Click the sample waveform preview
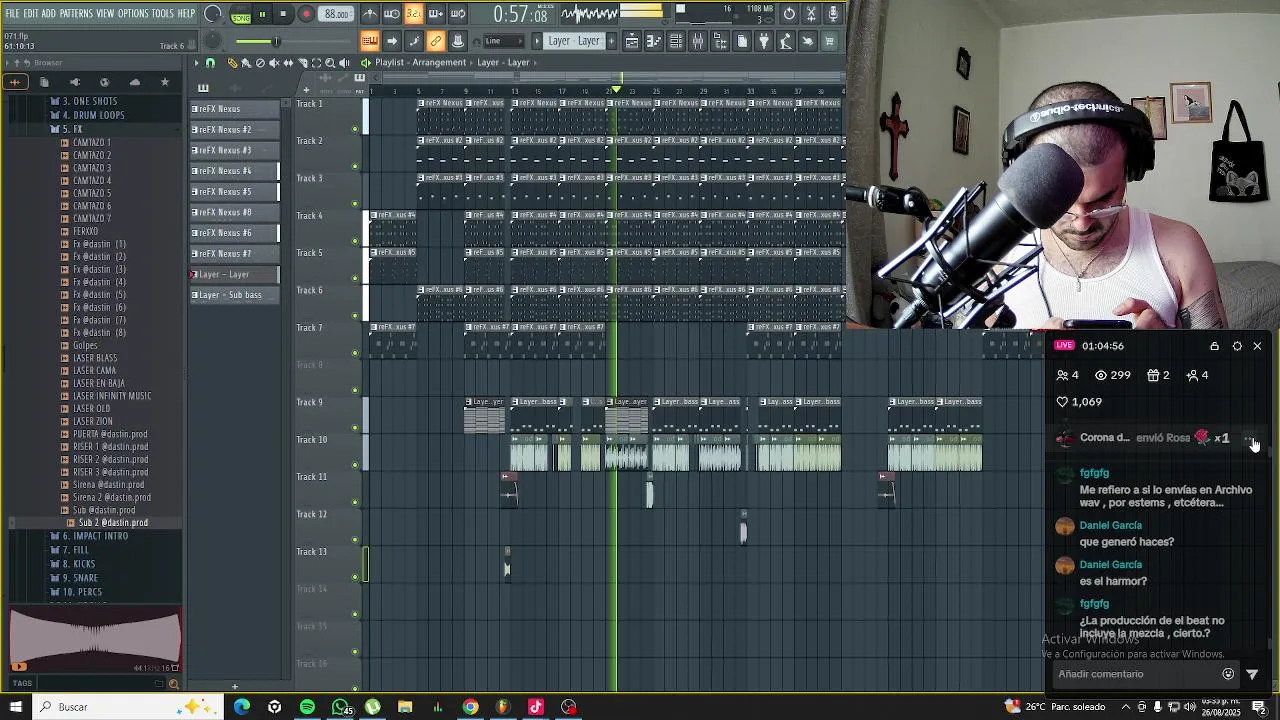Viewport: 1280px width, 720px height. click(95, 640)
